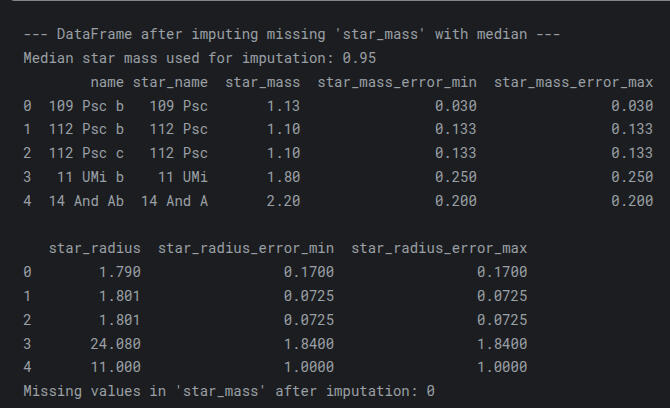Click the DataFrame after imputing title line
This screenshot has height=408, width=670.
coord(291,36)
